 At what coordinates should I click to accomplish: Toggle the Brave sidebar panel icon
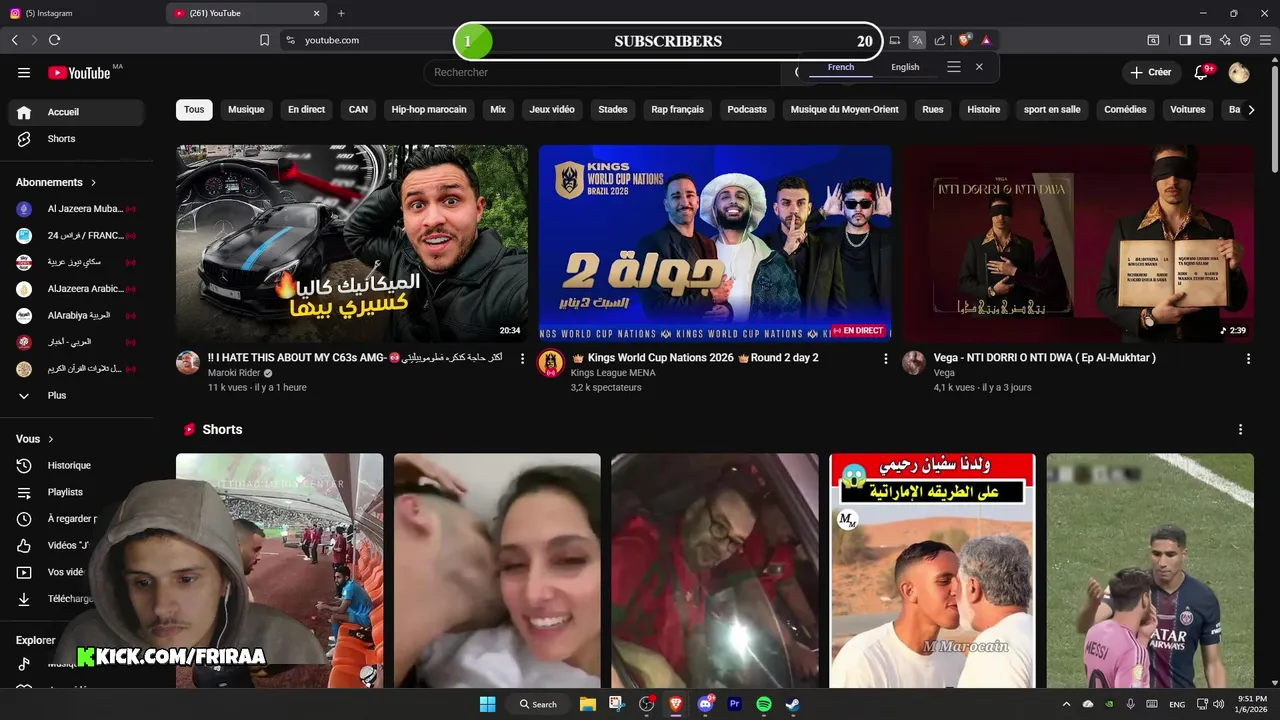(1185, 40)
